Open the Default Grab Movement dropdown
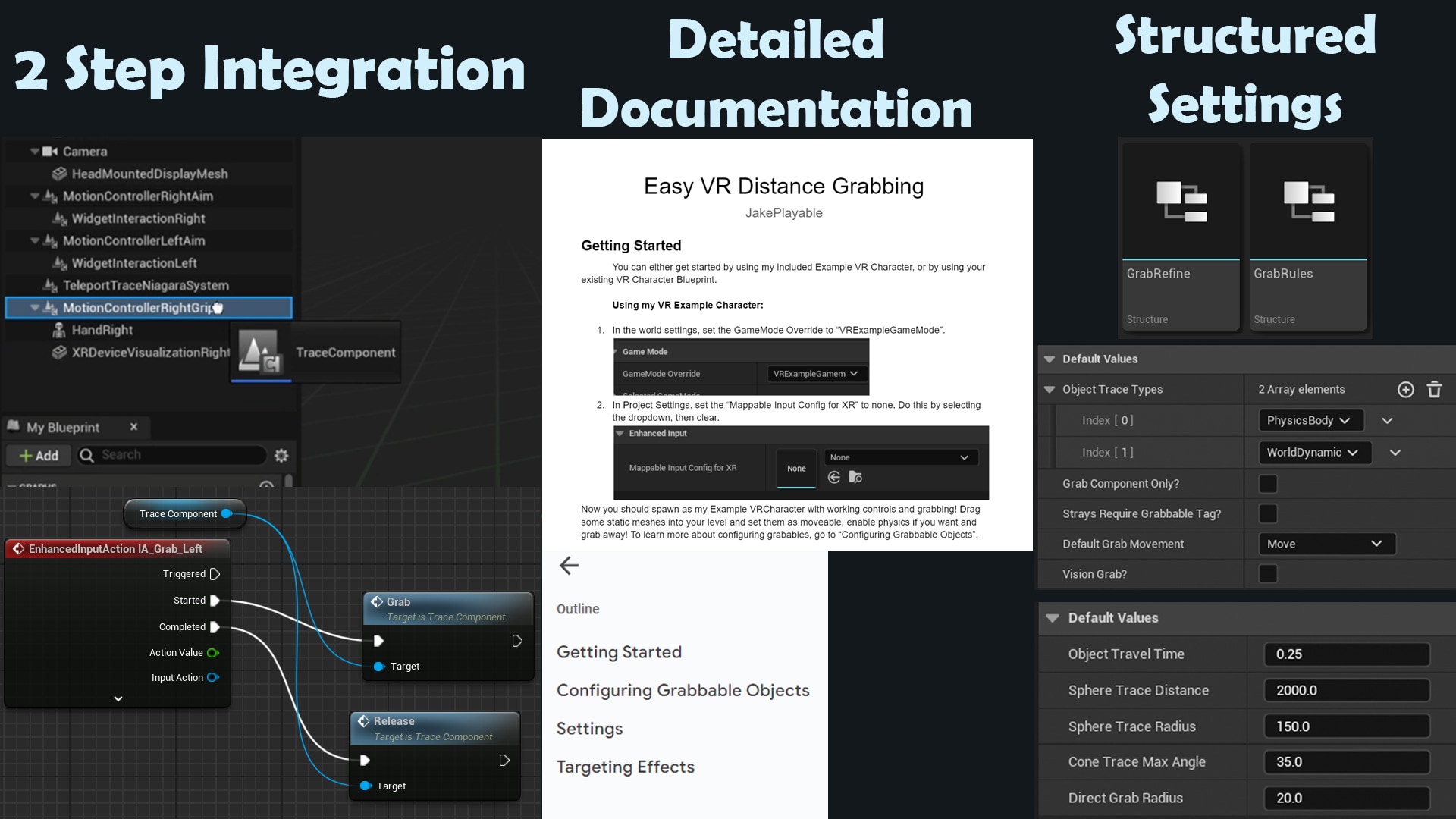Viewport: 1456px width, 819px height. tap(1327, 544)
